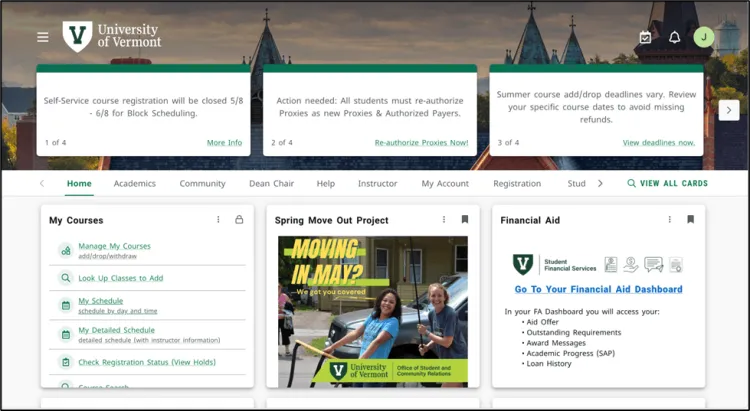Click the Check Registration Status clipboard icon
The width and height of the screenshot is (750, 411).
(66, 362)
